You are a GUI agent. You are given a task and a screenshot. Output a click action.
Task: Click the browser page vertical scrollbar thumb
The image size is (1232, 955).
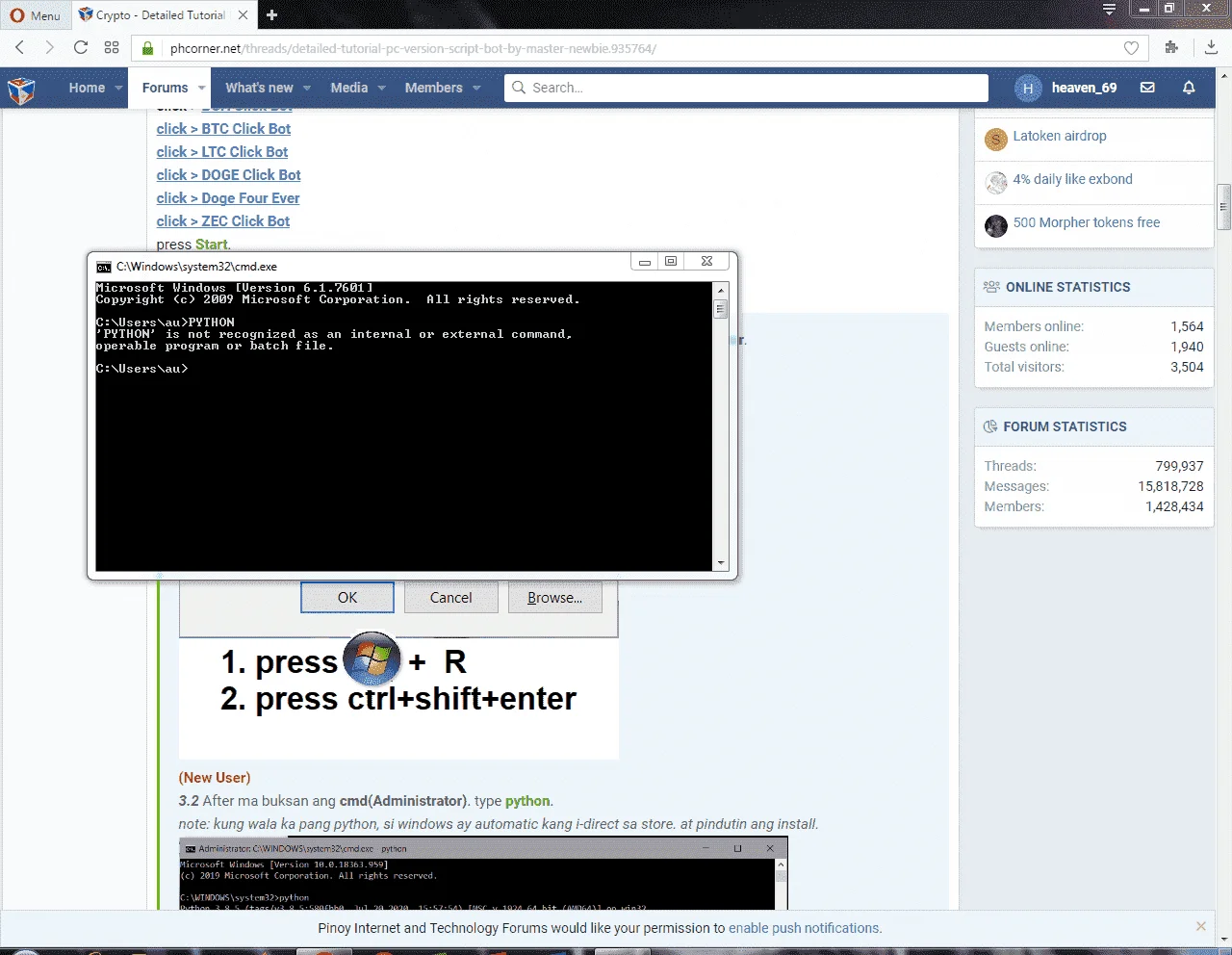pos(1224,206)
